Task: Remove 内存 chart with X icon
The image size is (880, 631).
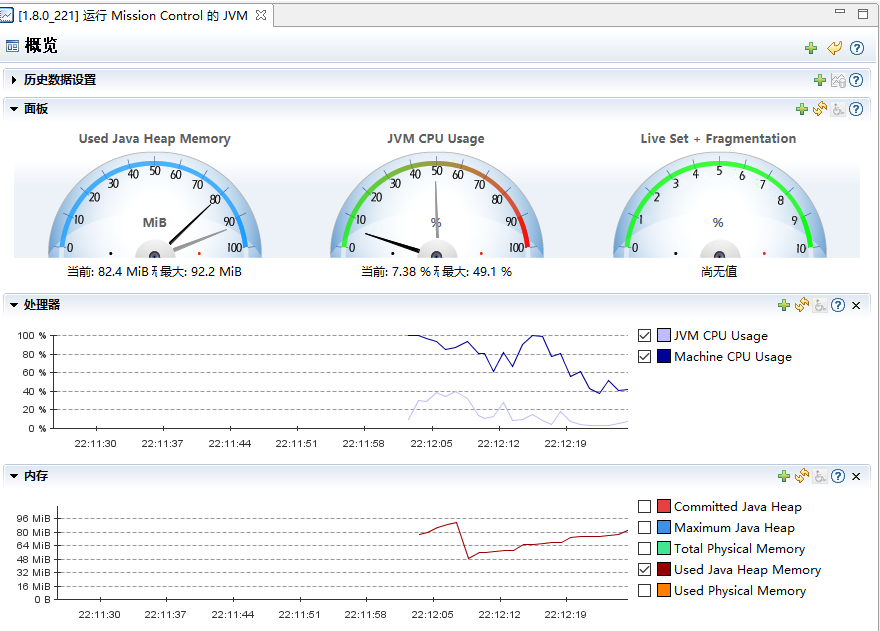Action: [856, 477]
